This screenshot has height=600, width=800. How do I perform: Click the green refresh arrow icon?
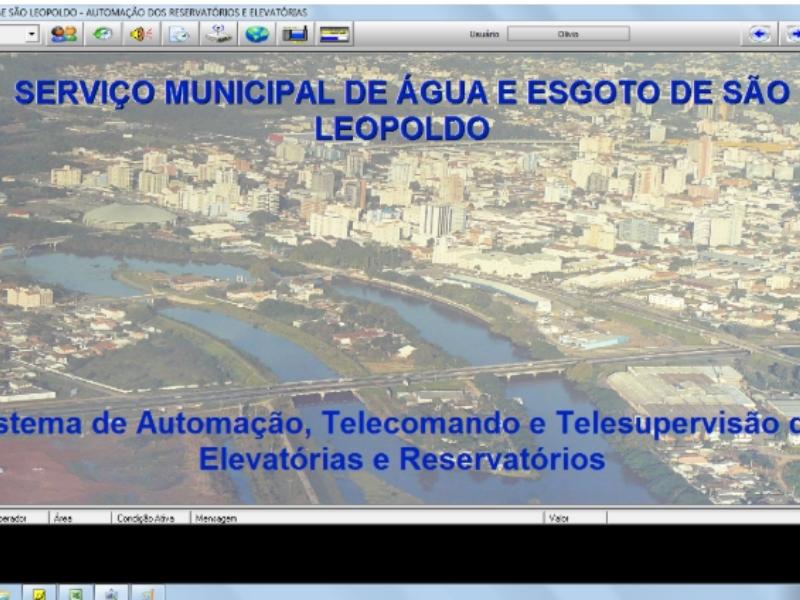[101, 34]
